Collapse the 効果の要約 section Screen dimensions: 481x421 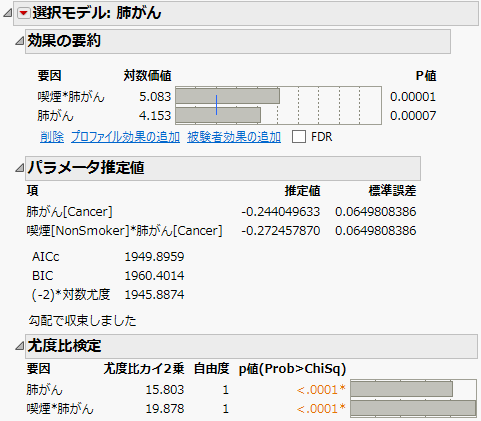point(20,41)
